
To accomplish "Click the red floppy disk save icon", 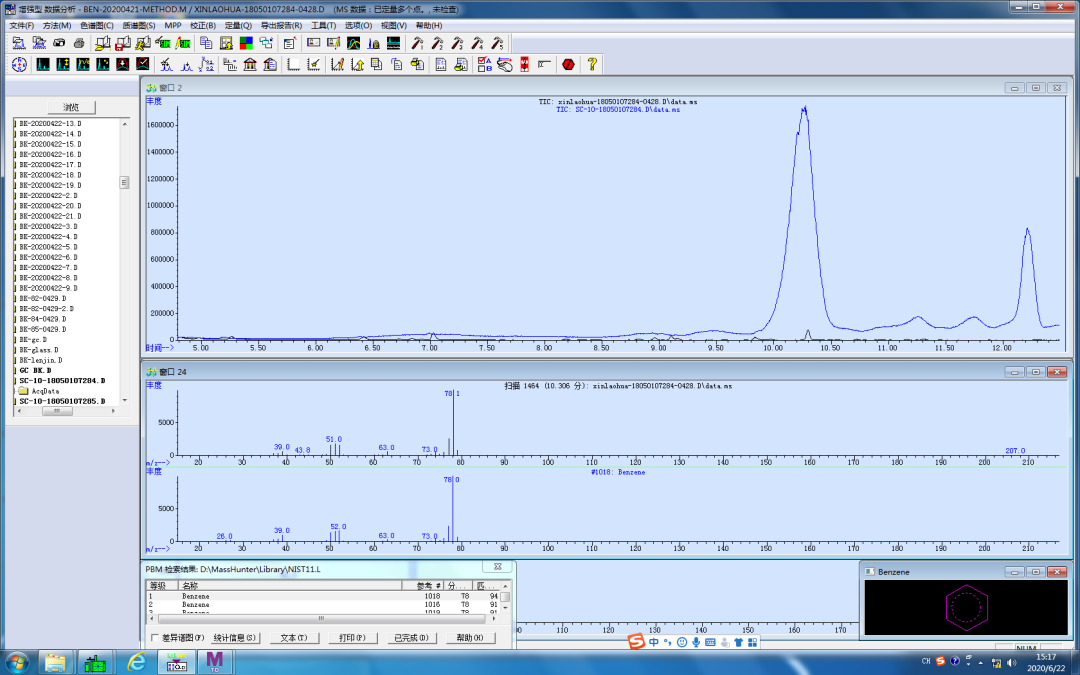I will pyautogui.click(x=122, y=43).
